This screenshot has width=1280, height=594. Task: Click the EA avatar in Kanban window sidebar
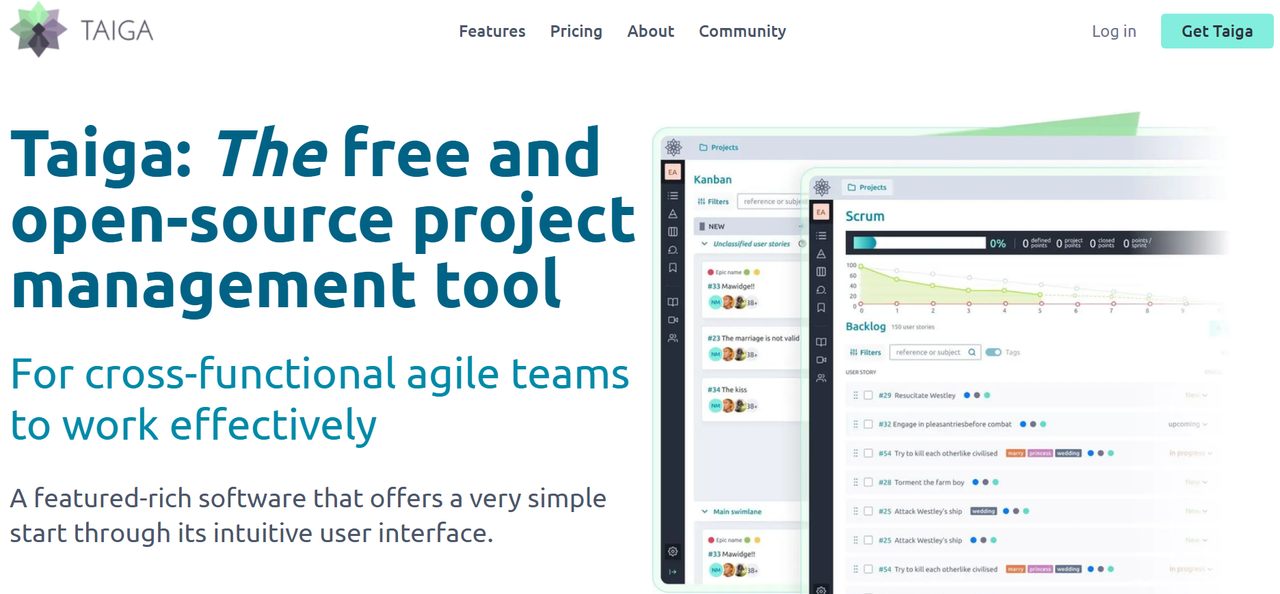[673, 172]
